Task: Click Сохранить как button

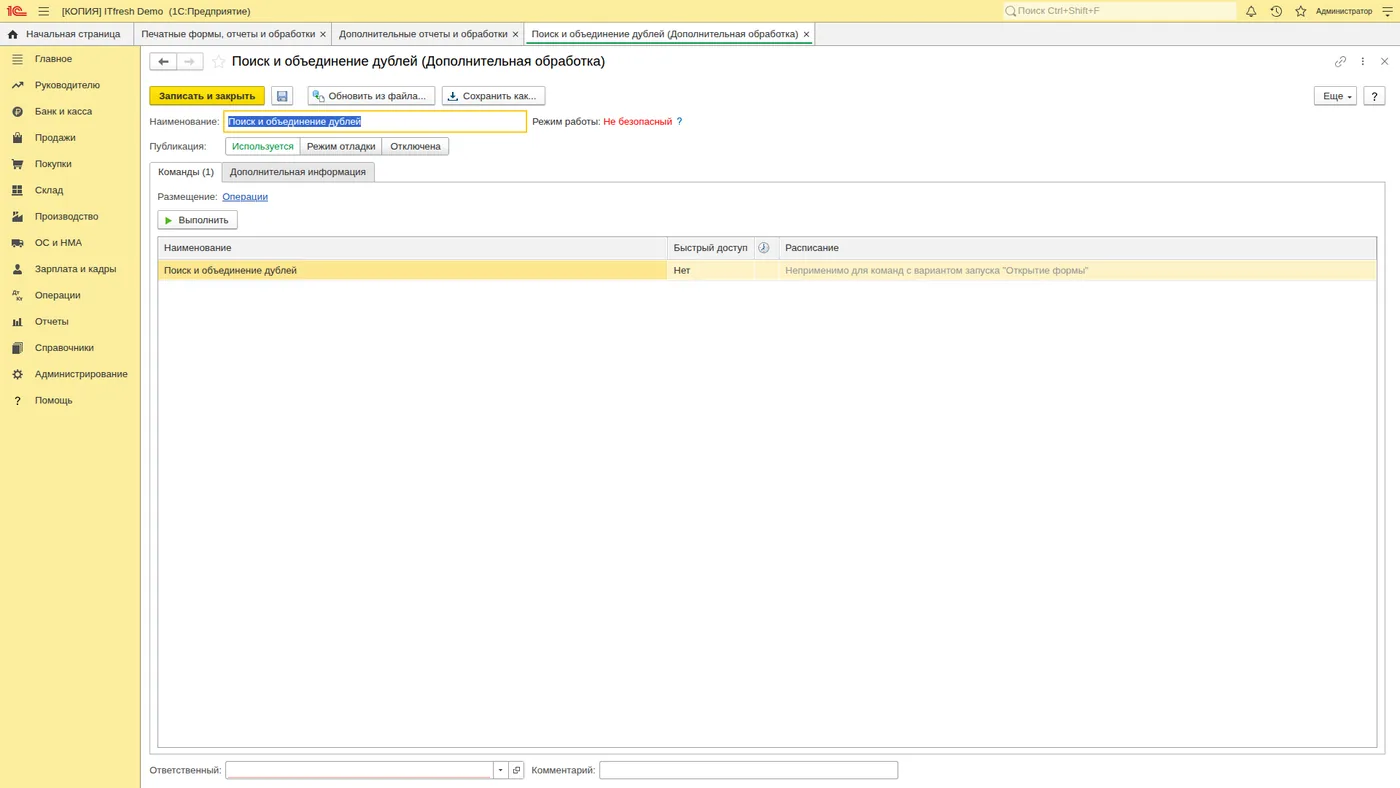Action: coord(493,96)
